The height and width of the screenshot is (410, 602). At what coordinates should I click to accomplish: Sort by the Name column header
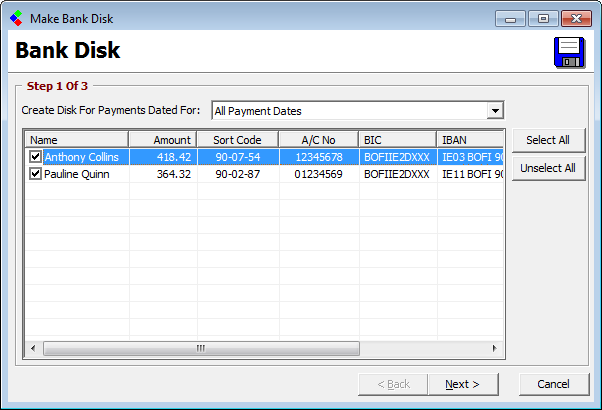[x=77, y=140]
